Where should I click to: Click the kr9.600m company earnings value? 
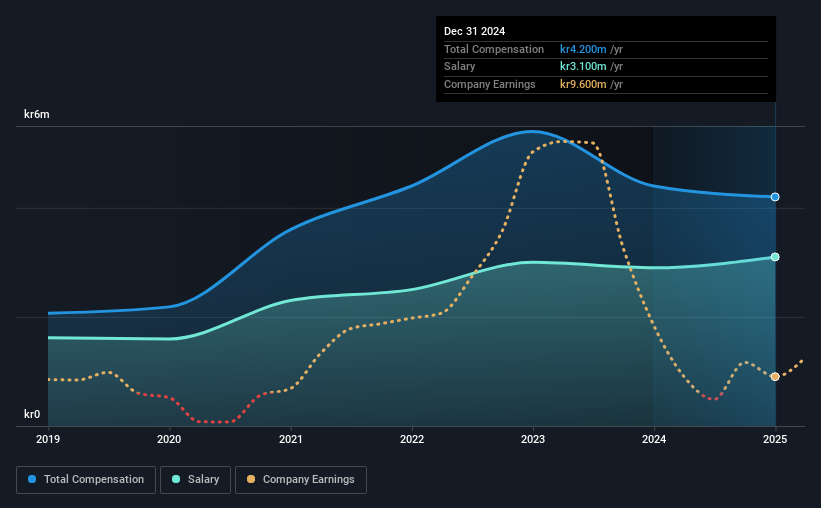583,84
